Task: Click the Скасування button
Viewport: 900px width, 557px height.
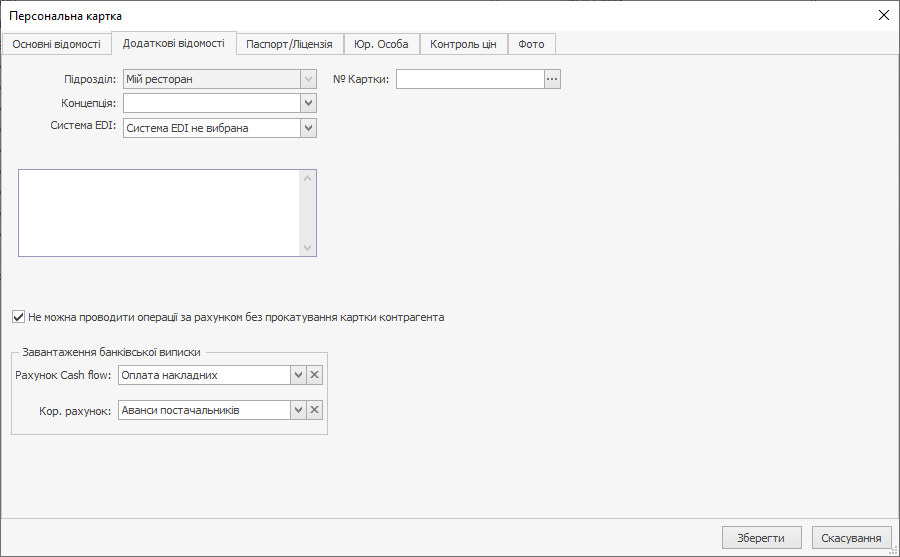Action: coord(851,538)
